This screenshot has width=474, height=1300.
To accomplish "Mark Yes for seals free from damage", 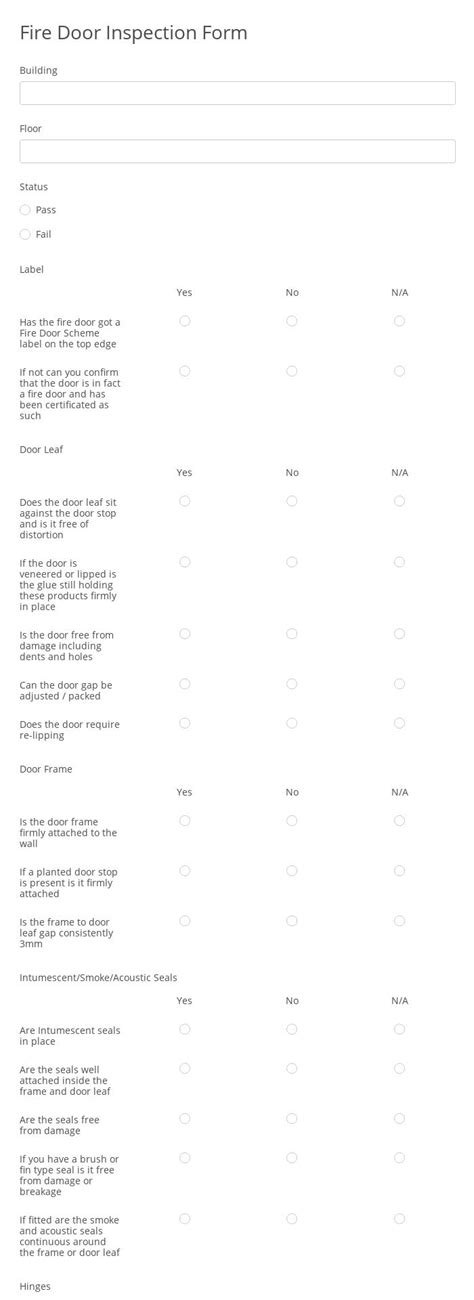I will 184,1118.
